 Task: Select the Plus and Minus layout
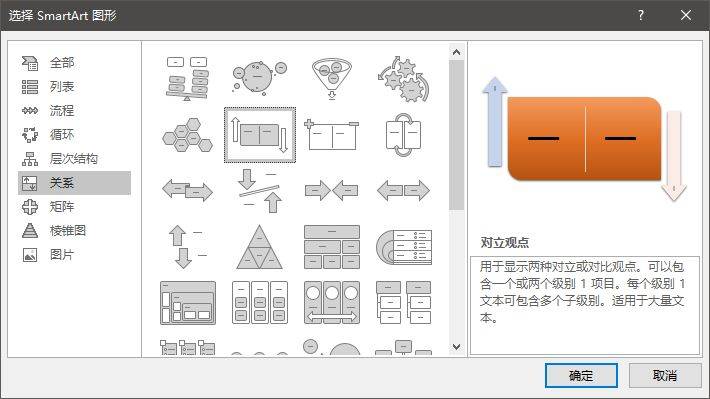pyautogui.click(x=332, y=135)
